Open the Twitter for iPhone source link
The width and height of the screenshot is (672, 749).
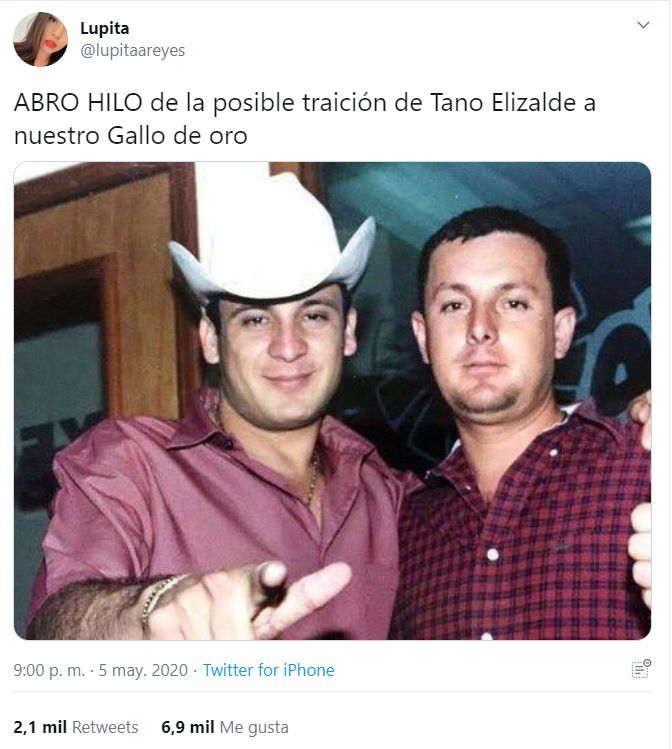coord(268,670)
